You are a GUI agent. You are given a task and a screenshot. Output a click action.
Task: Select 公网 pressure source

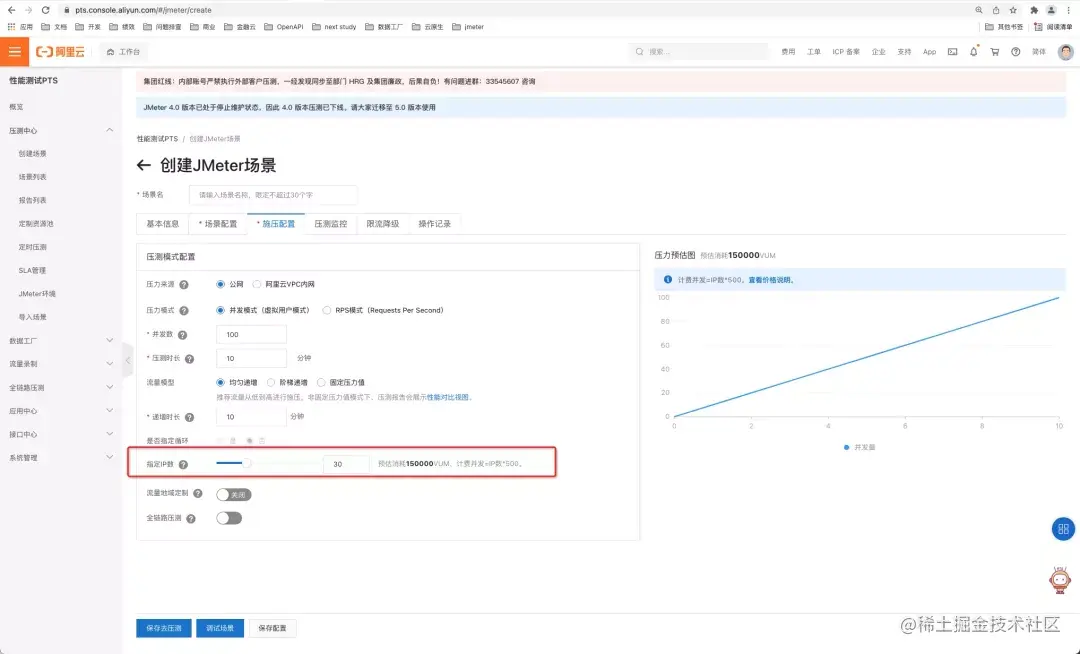tap(220, 284)
